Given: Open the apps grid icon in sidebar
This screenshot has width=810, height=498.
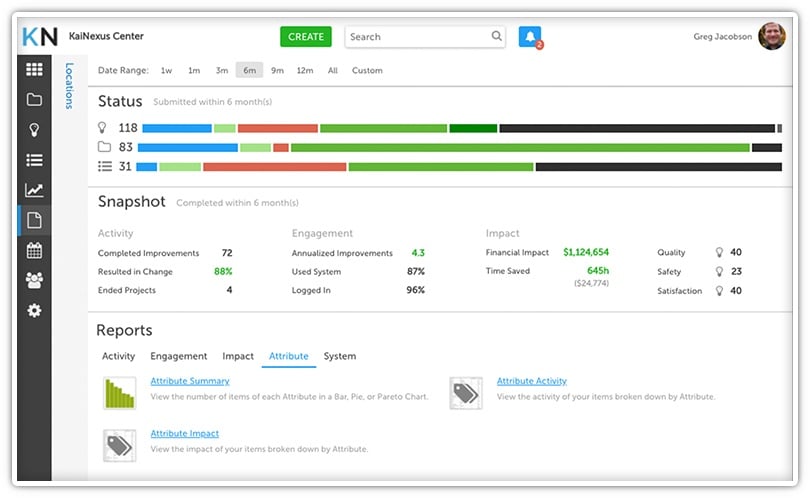Looking at the screenshot, I should click(34, 70).
